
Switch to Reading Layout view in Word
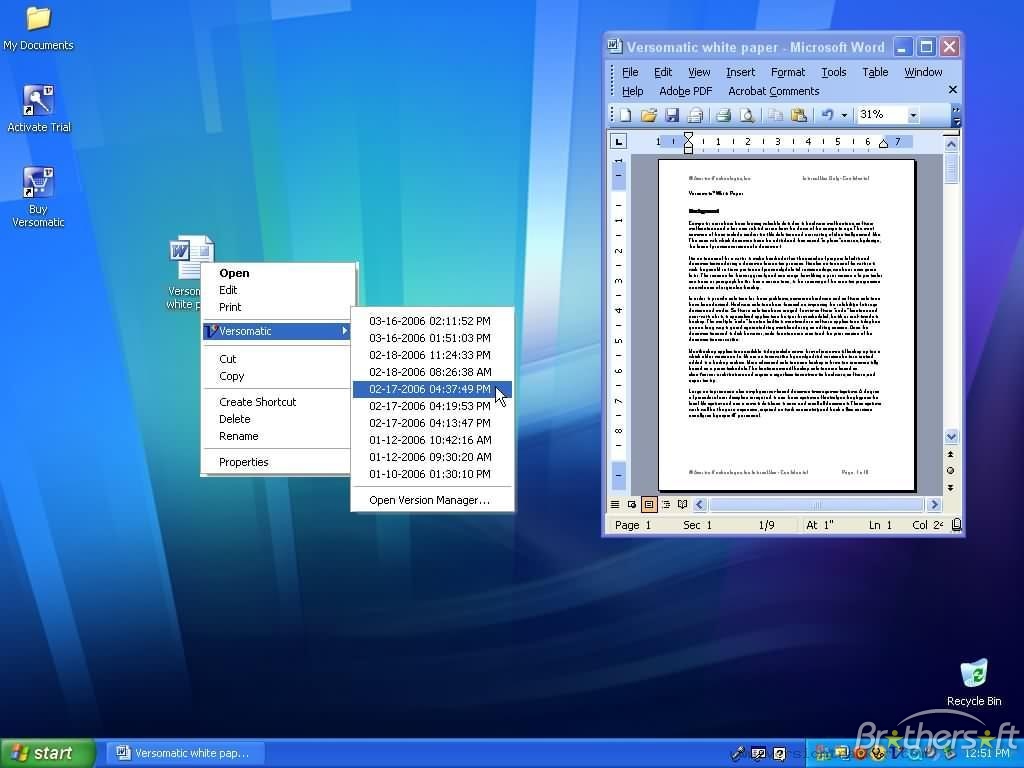[682, 504]
